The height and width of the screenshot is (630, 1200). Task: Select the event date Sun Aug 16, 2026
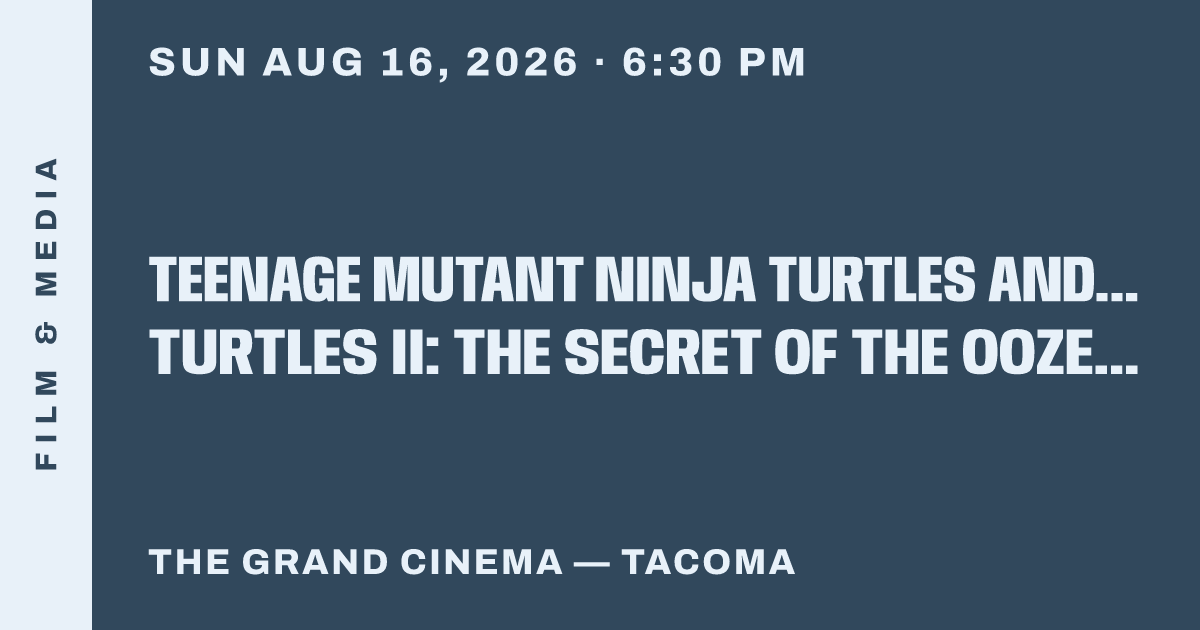click(363, 62)
